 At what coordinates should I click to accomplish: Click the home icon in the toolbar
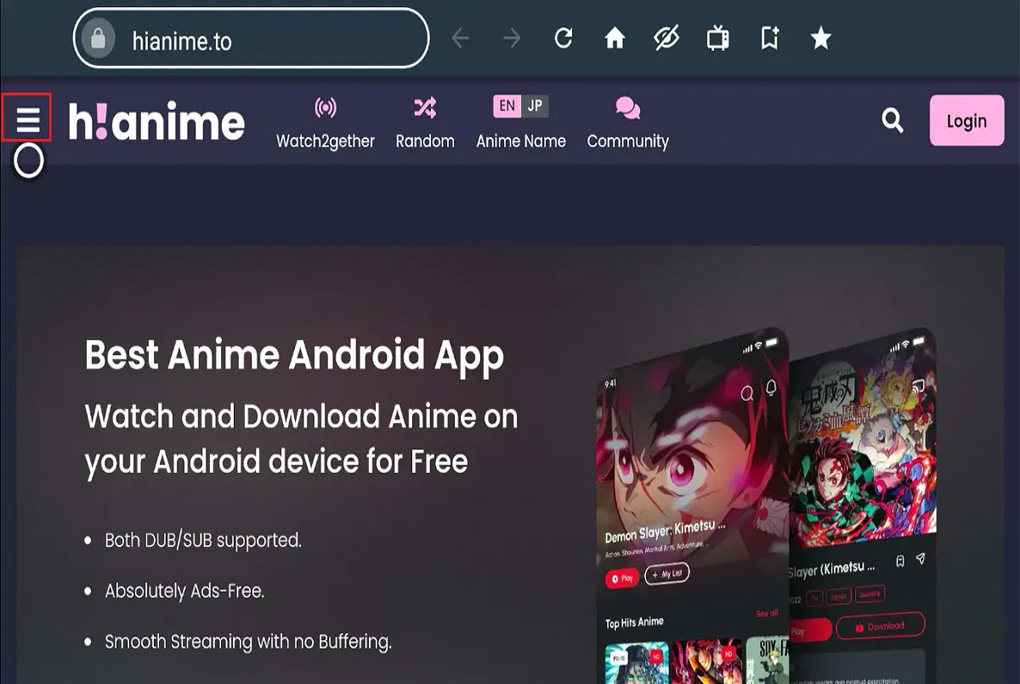[x=615, y=37]
